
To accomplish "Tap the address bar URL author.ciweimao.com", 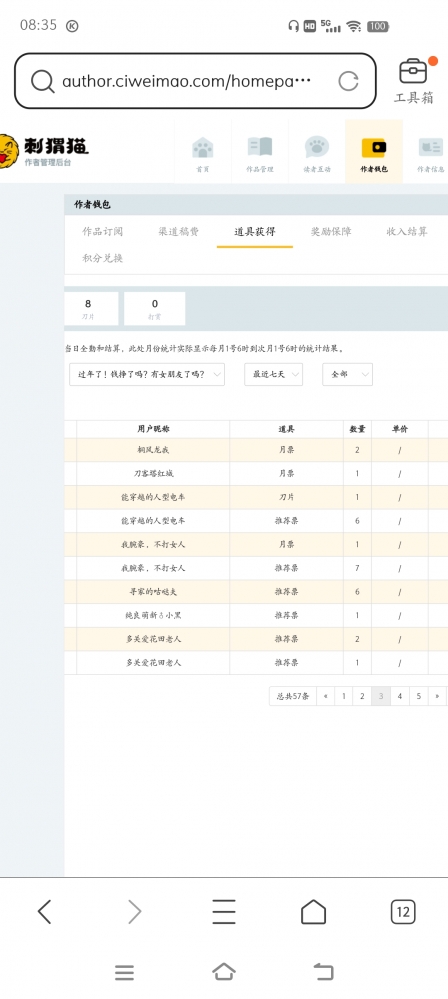I will tap(187, 81).
